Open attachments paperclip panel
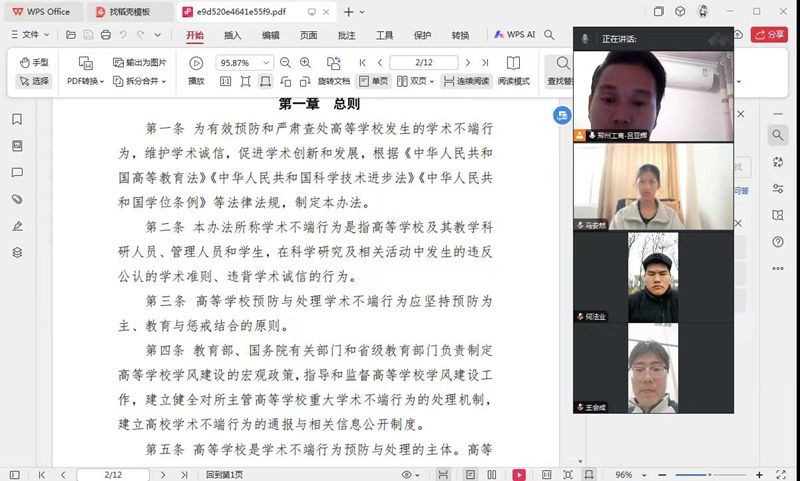 [x=17, y=199]
